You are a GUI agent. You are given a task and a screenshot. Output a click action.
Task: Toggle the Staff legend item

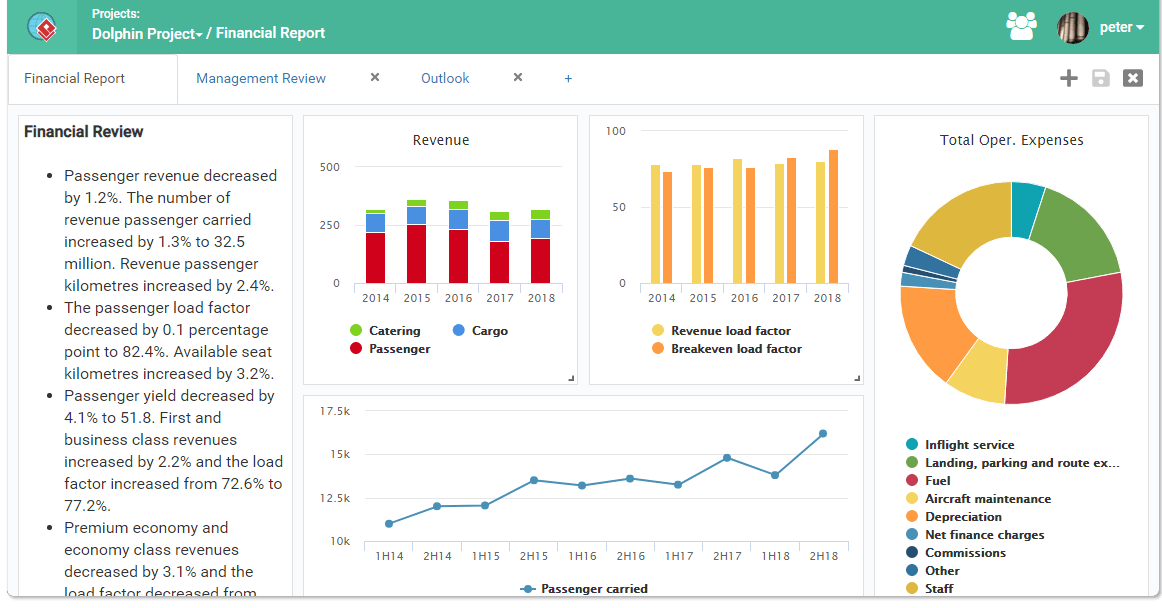[x=929, y=589]
